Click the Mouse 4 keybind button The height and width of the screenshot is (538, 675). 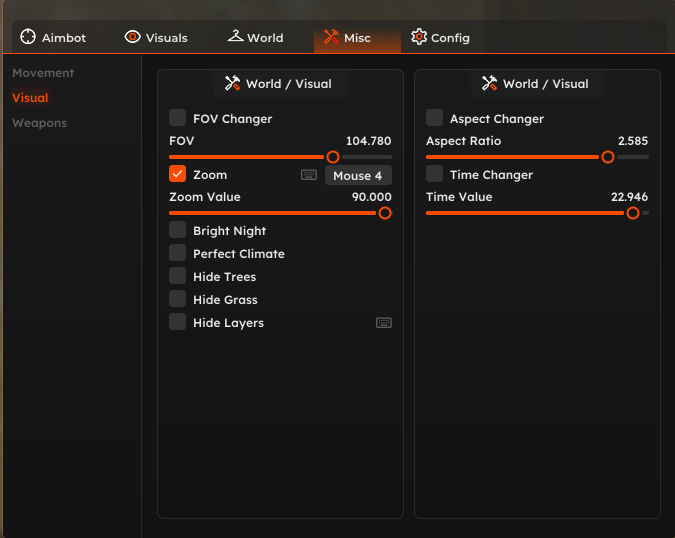pos(358,176)
